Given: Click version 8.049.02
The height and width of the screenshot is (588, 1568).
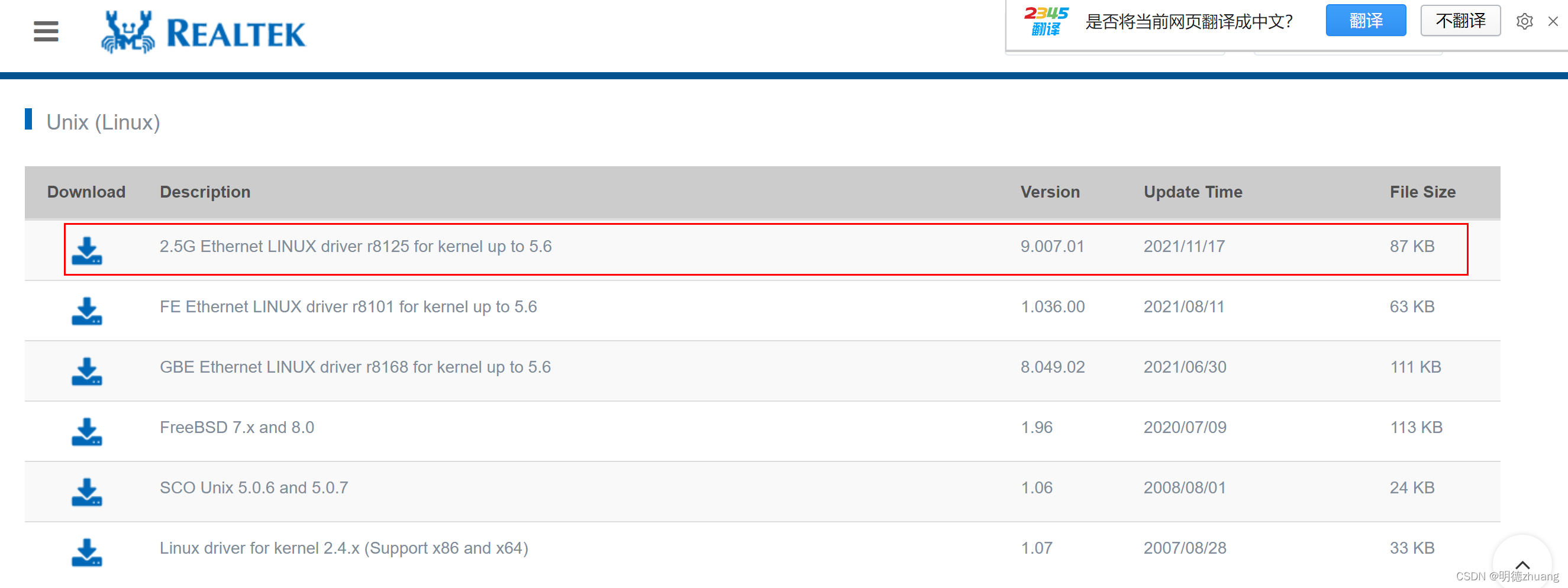Looking at the screenshot, I should [1053, 366].
